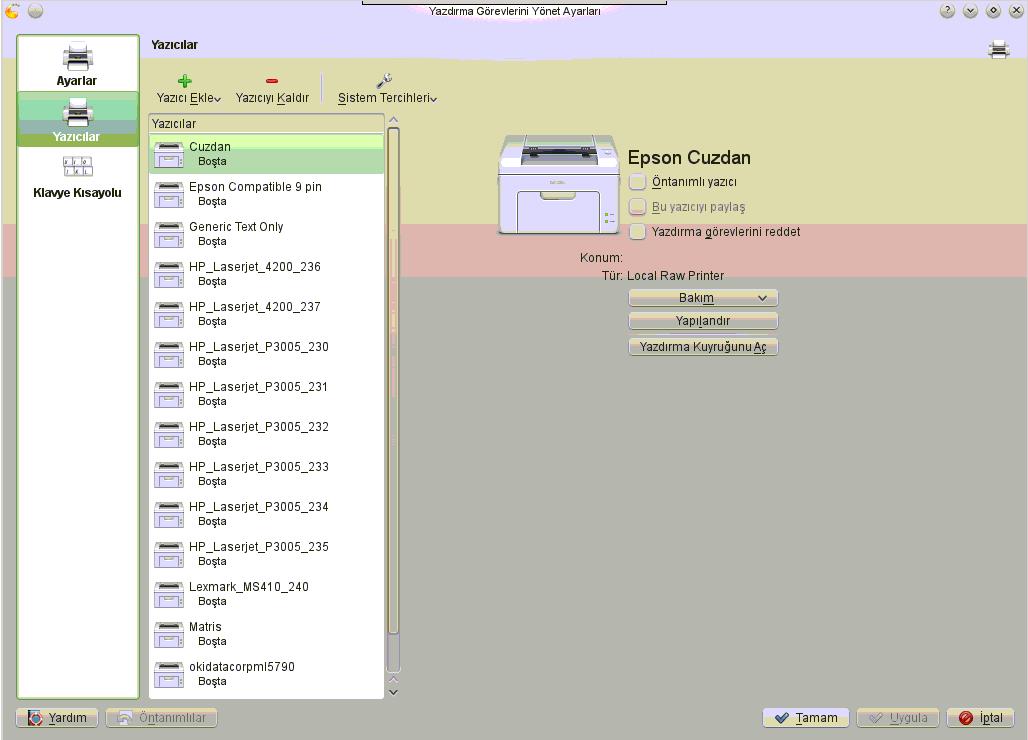Open the Ayarlar settings section
The height and width of the screenshot is (740, 1028).
tap(77, 64)
